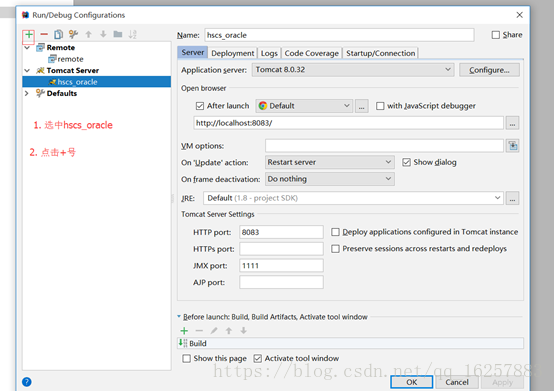
Task: Move before-launch task down arrow
Action: 243,331
